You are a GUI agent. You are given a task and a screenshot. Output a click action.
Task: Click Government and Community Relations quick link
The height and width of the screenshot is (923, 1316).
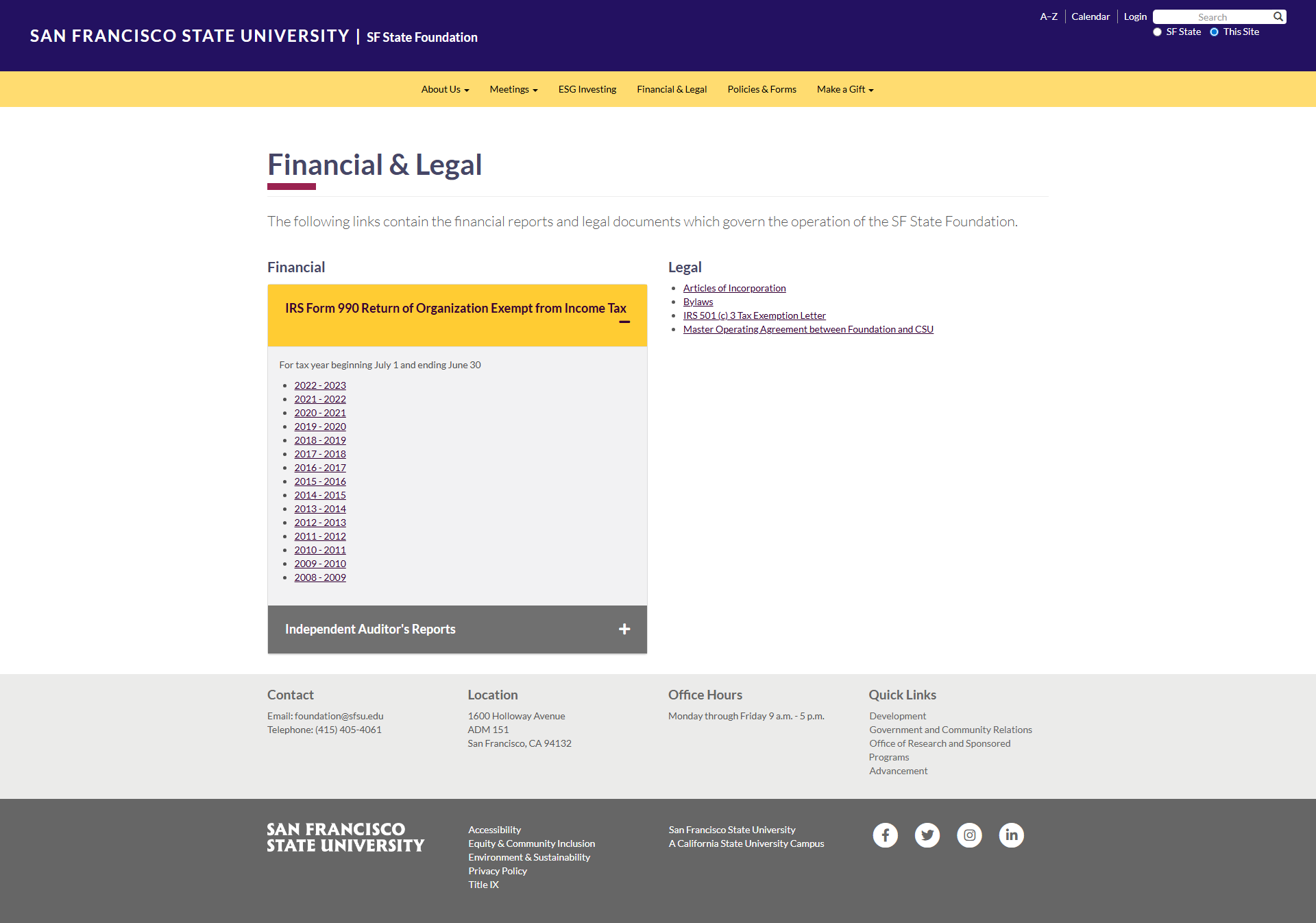(951, 730)
